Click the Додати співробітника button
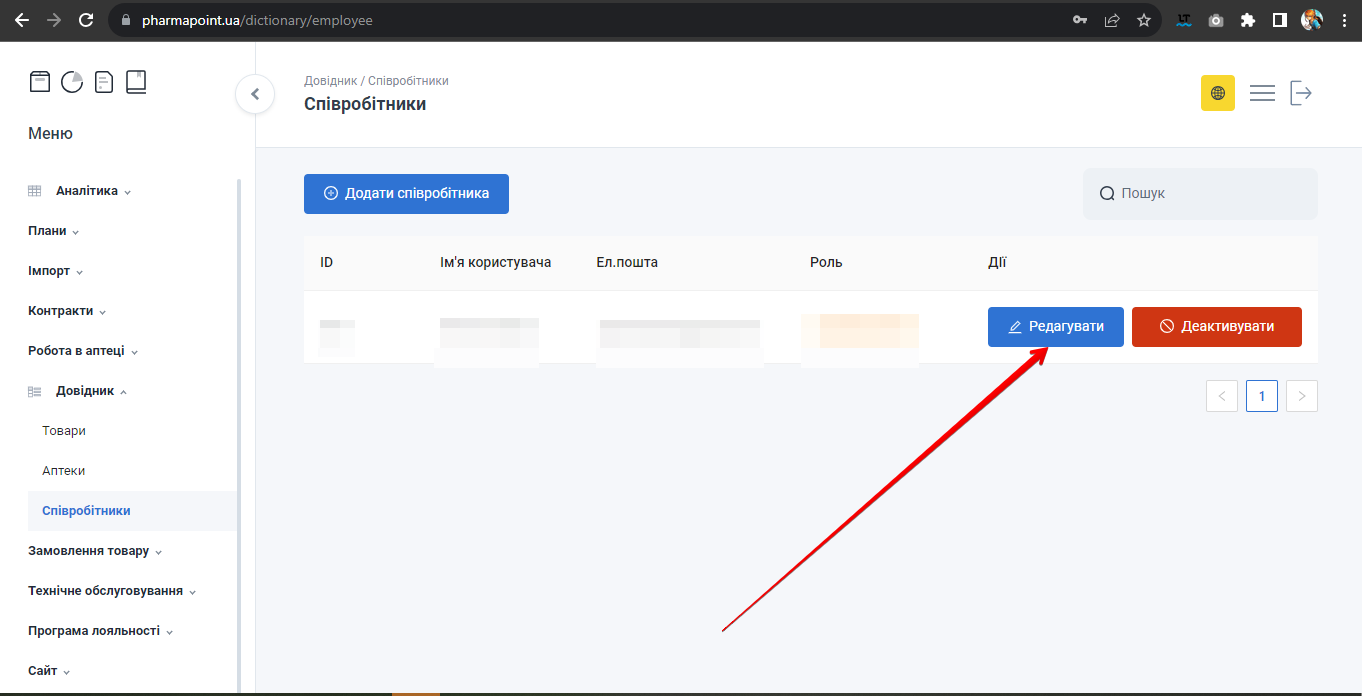1362x696 pixels. (x=406, y=194)
